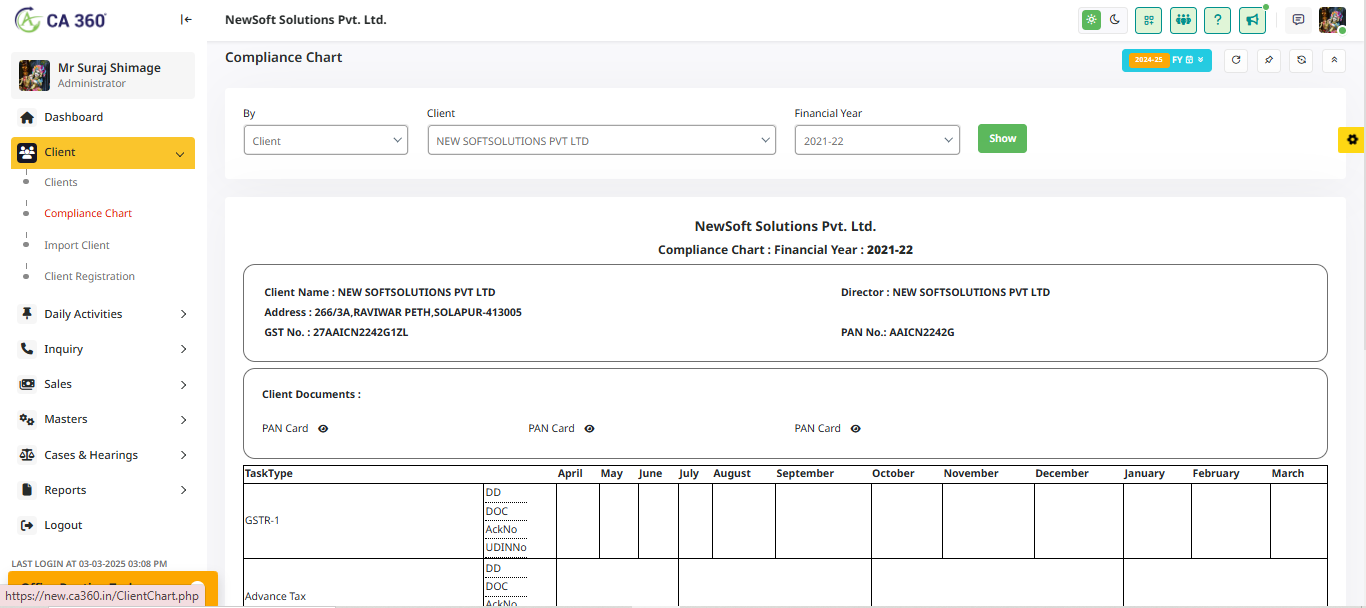The width and height of the screenshot is (1366, 608).
Task: Click the Compliance Chart page heading
Action: coord(284,57)
